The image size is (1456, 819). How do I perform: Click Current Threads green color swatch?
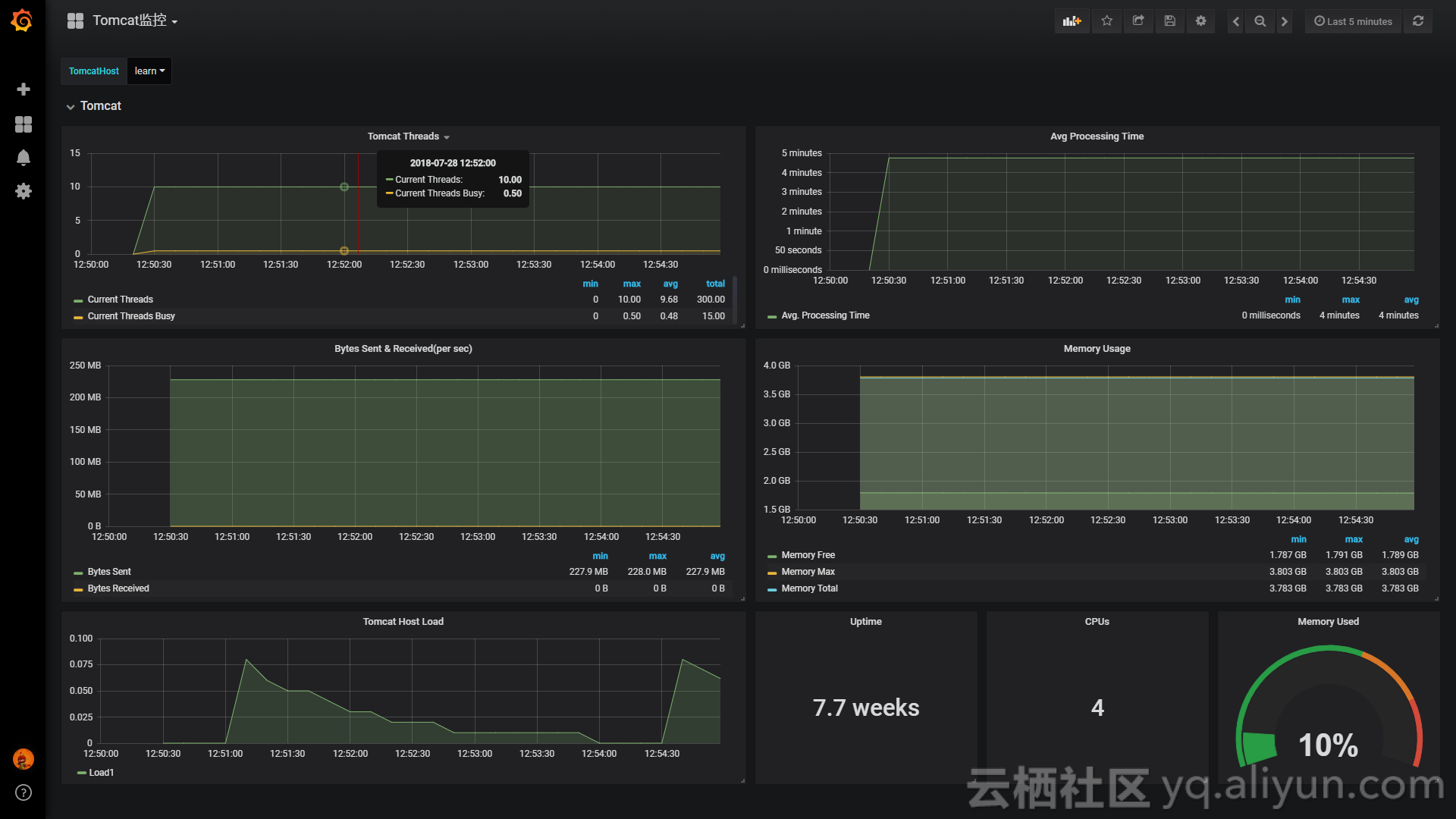(x=78, y=300)
